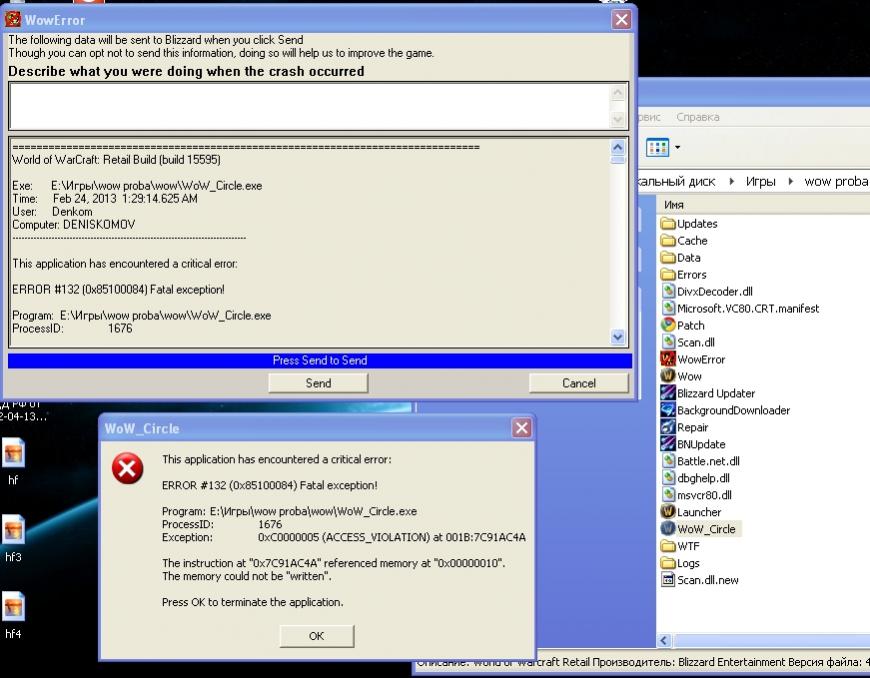
Task: Type in the crash description text box
Action: coord(308,106)
